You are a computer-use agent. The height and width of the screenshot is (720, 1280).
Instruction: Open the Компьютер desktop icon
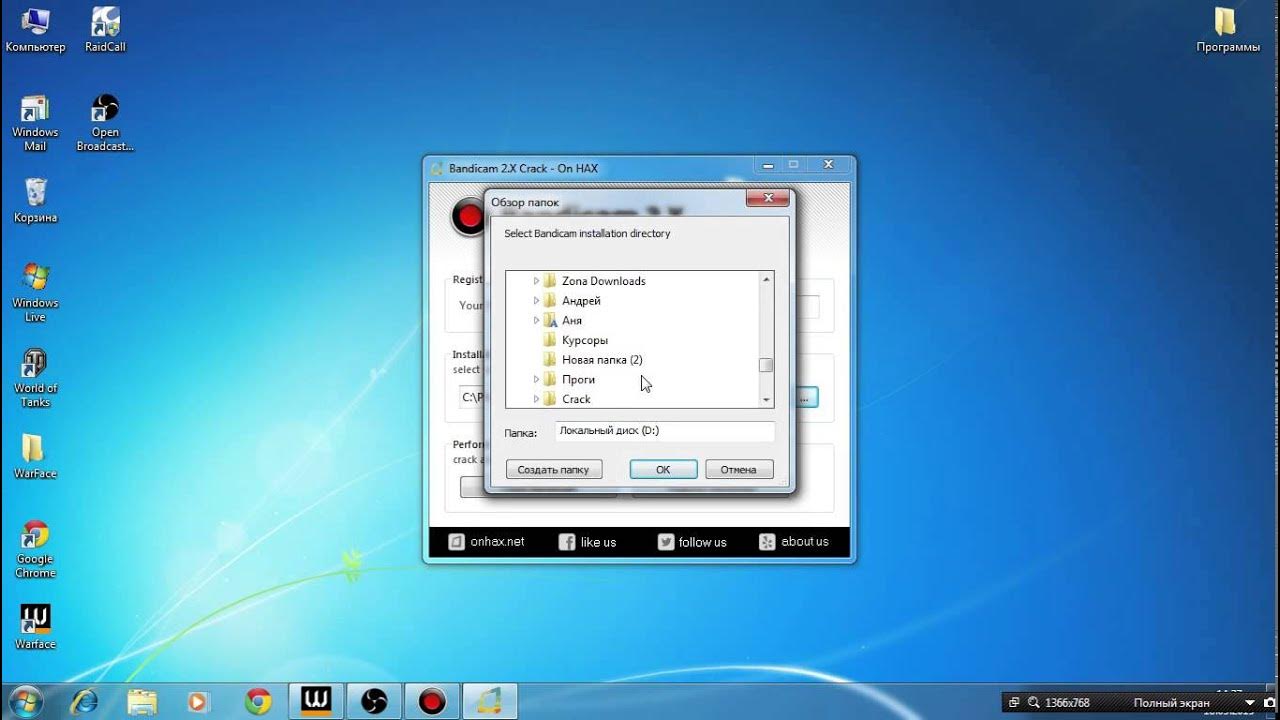[35, 30]
